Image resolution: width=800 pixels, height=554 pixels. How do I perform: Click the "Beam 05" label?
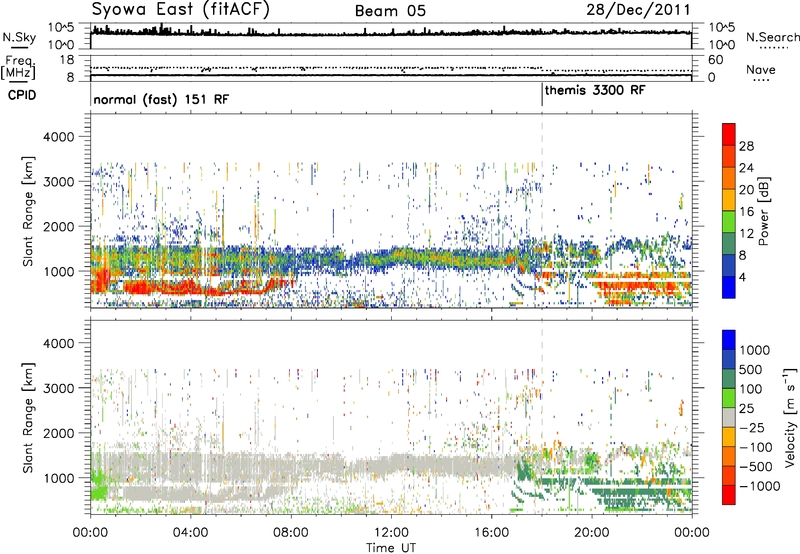(390, 11)
